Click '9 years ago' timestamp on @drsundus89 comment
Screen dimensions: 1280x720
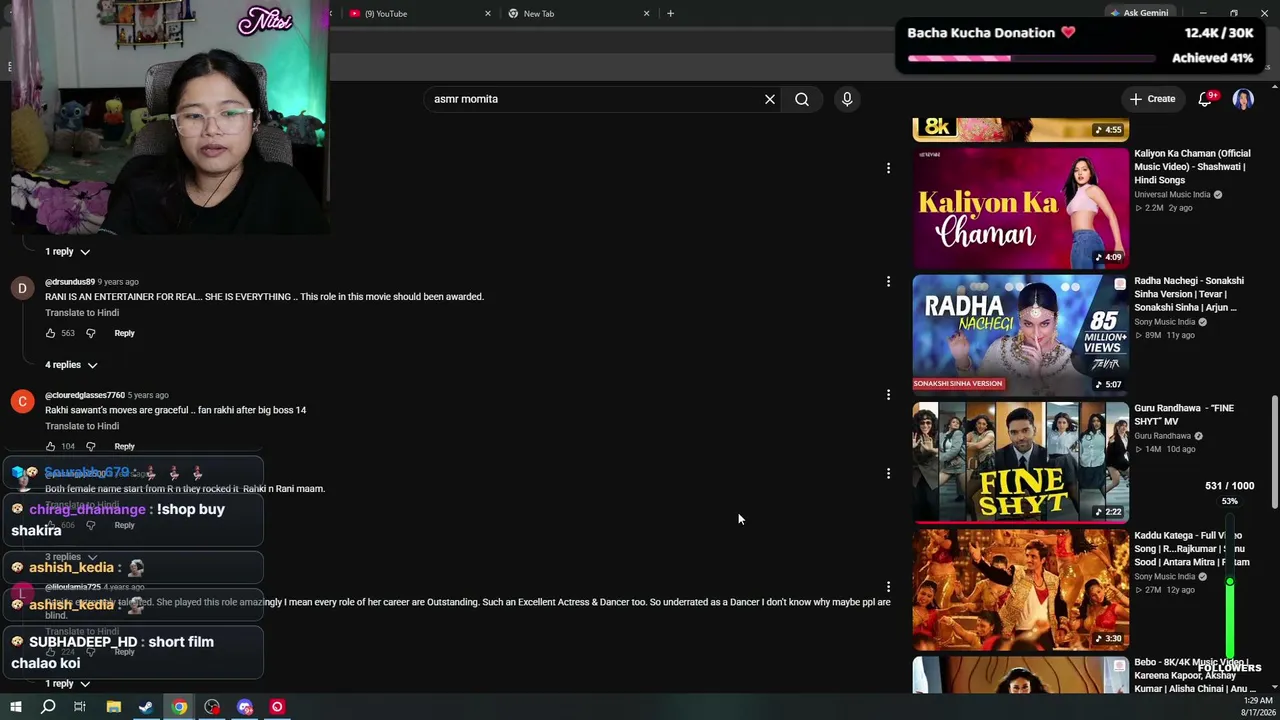tap(118, 282)
